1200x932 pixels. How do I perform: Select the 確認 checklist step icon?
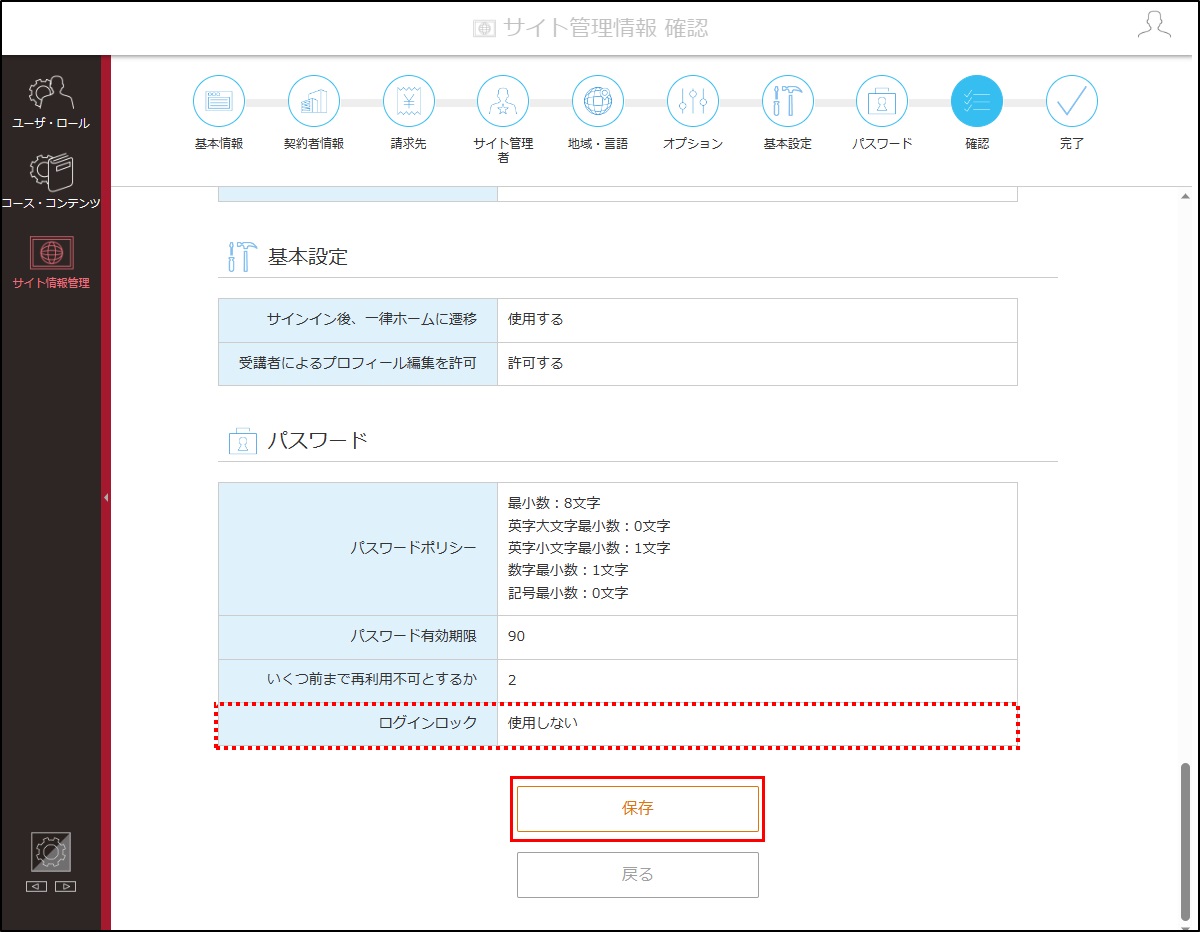[x=977, y=101]
